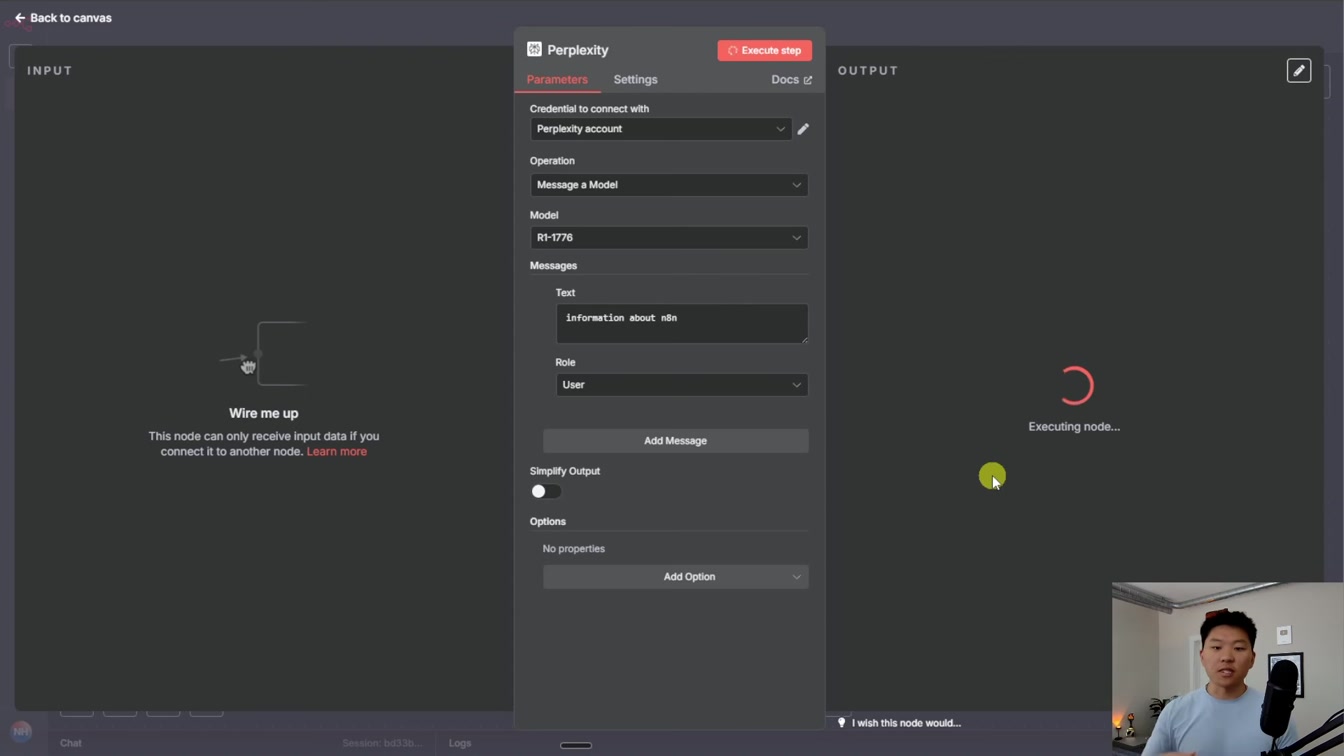Screen dimensions: 1344x756
Task: Open the Model dropdown showing R1-1776
Action: tap(669, 238)
